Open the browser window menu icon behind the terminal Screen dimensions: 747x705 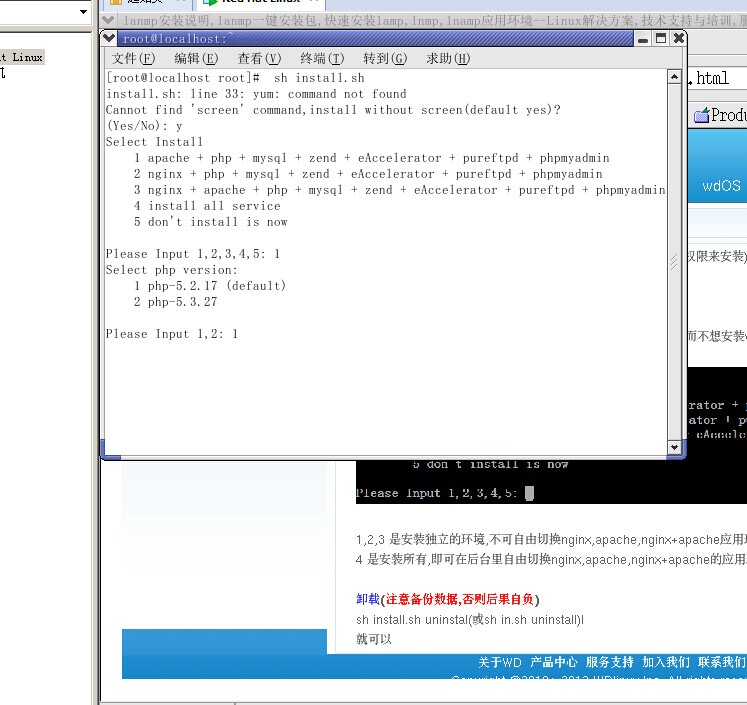pos(108,20)
